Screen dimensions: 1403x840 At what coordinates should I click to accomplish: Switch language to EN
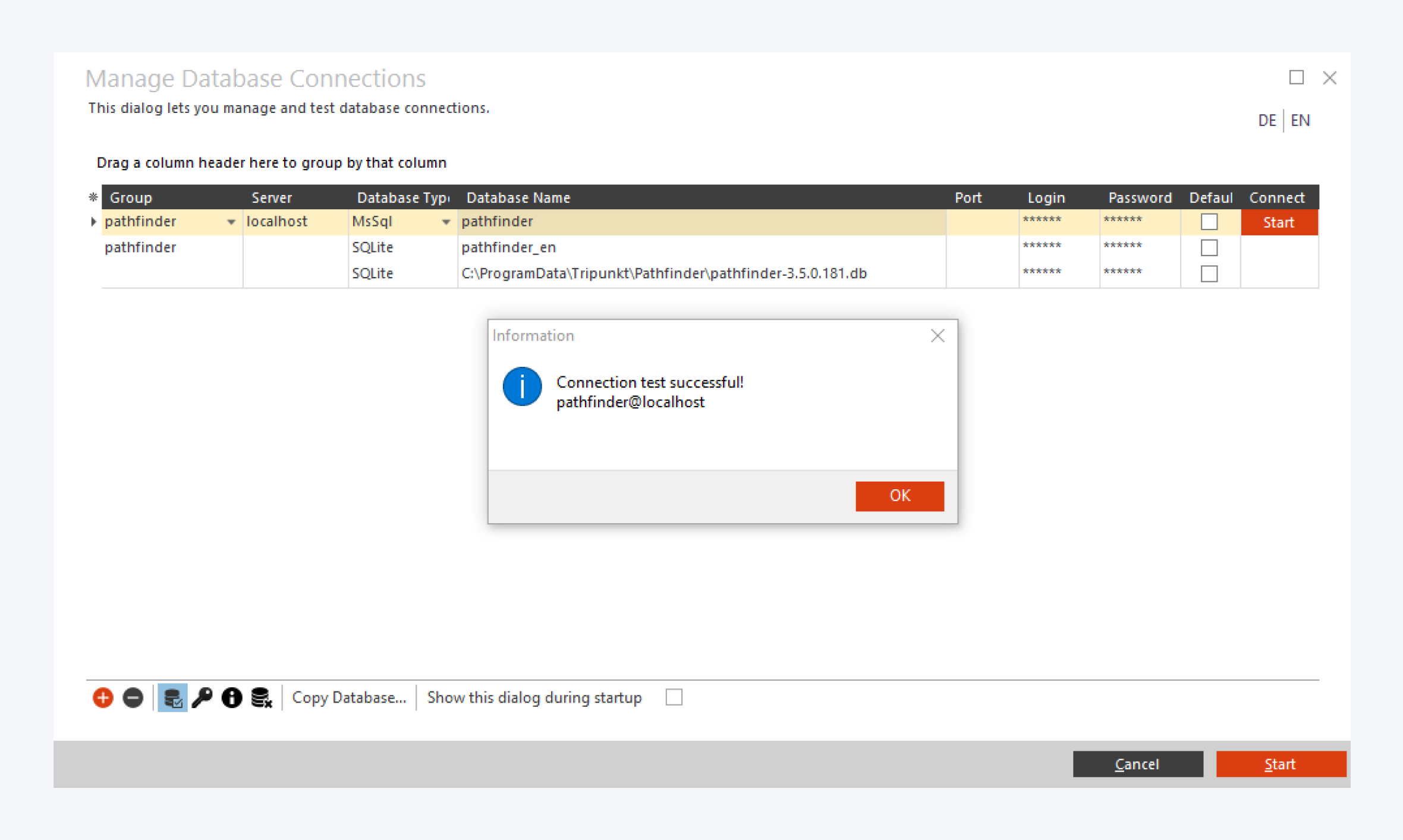pyautogui.click(x=1301, y=120)
